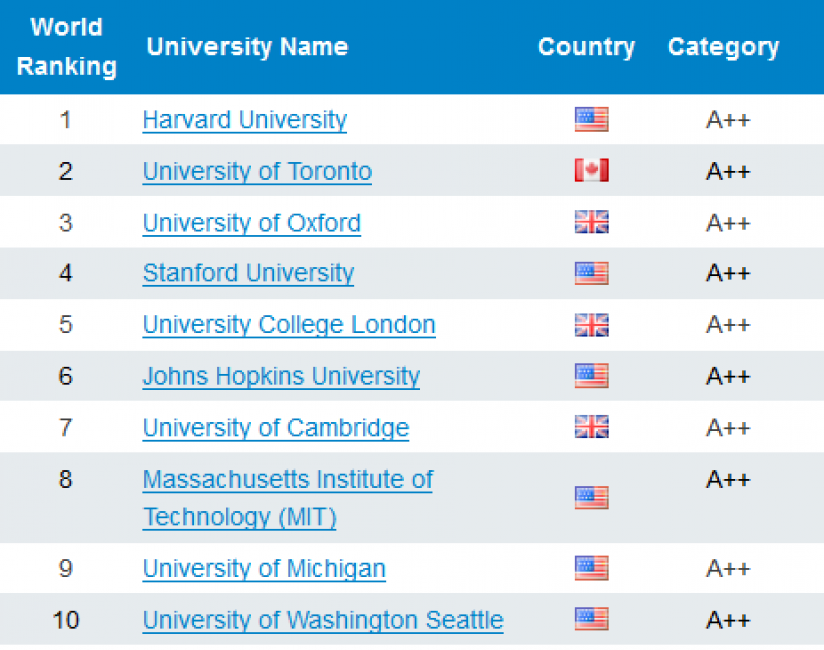The width and height of the screenshot is (824, 650).
Task: Open the University of Cambridge link
Action: (x=276, y=428)
